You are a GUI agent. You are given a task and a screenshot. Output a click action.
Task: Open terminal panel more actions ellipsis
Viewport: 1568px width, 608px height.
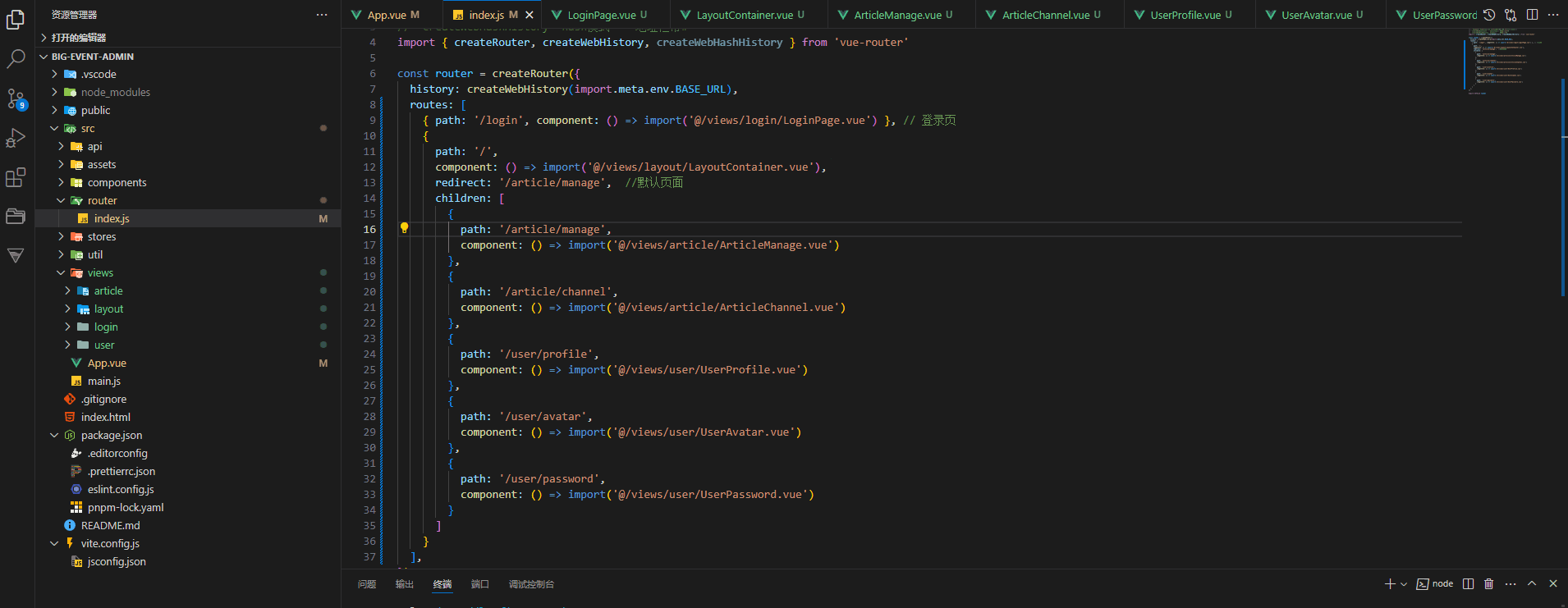tap(1511, 584)
